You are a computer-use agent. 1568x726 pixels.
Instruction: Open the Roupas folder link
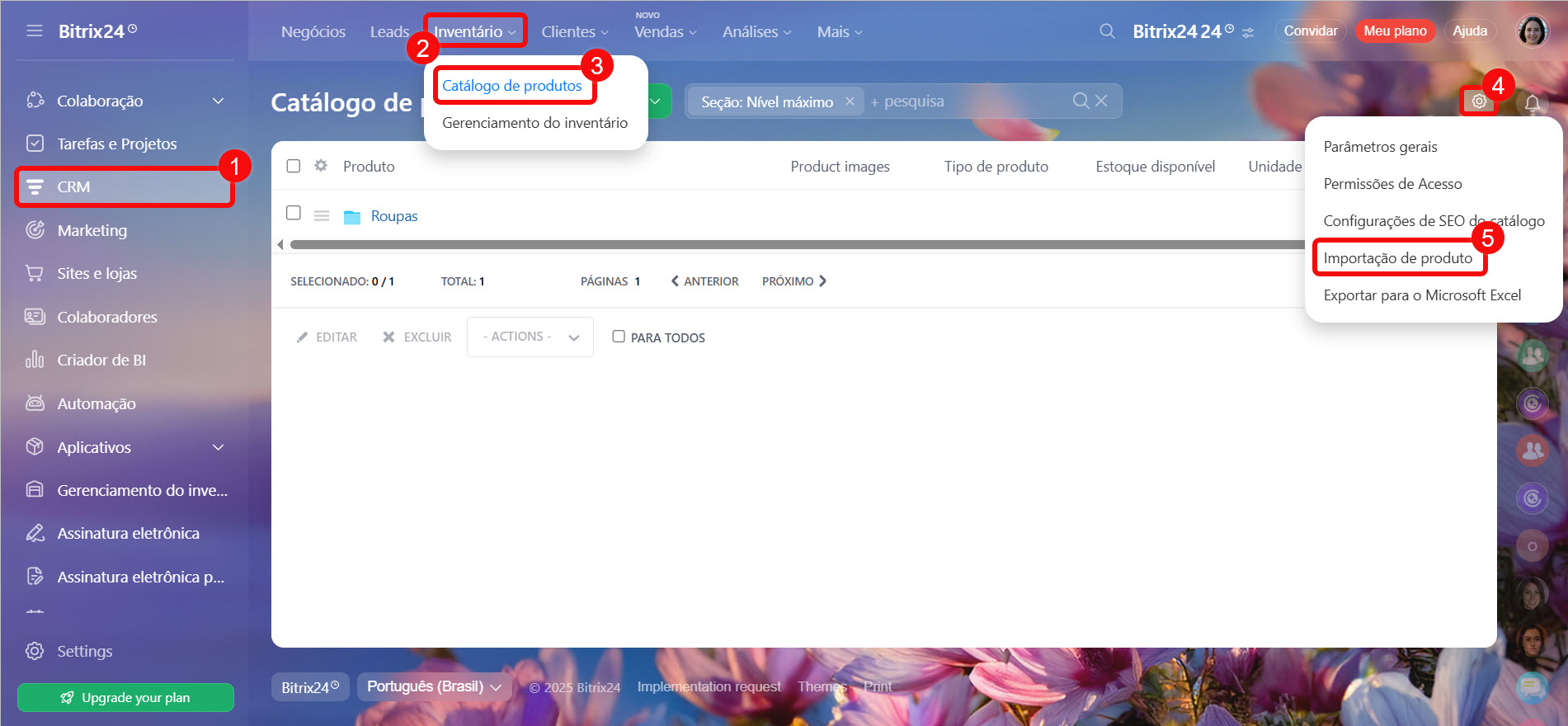pyautogui.click(x=393, y=216)
